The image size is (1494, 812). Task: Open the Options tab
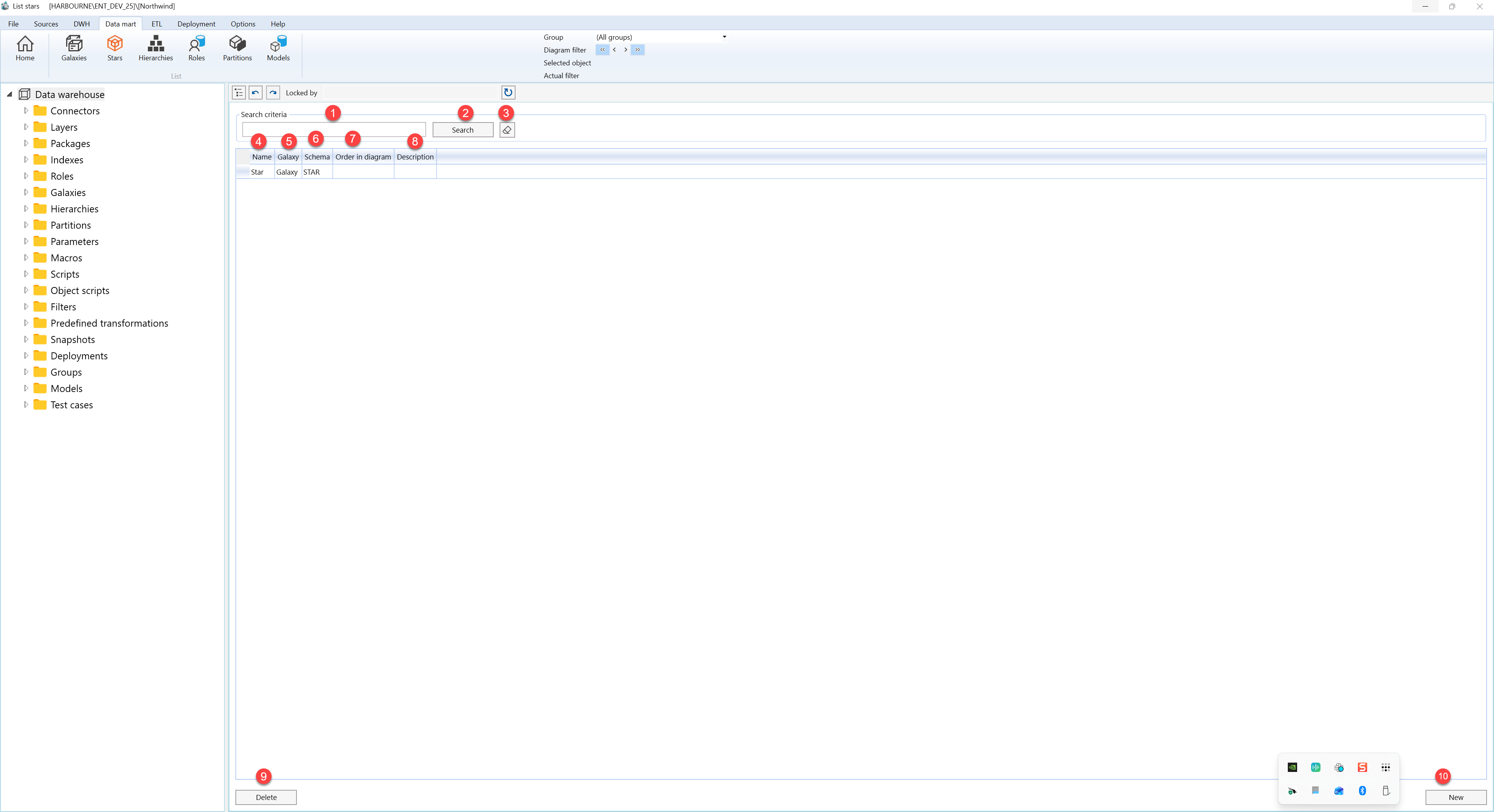pos(243,24)
